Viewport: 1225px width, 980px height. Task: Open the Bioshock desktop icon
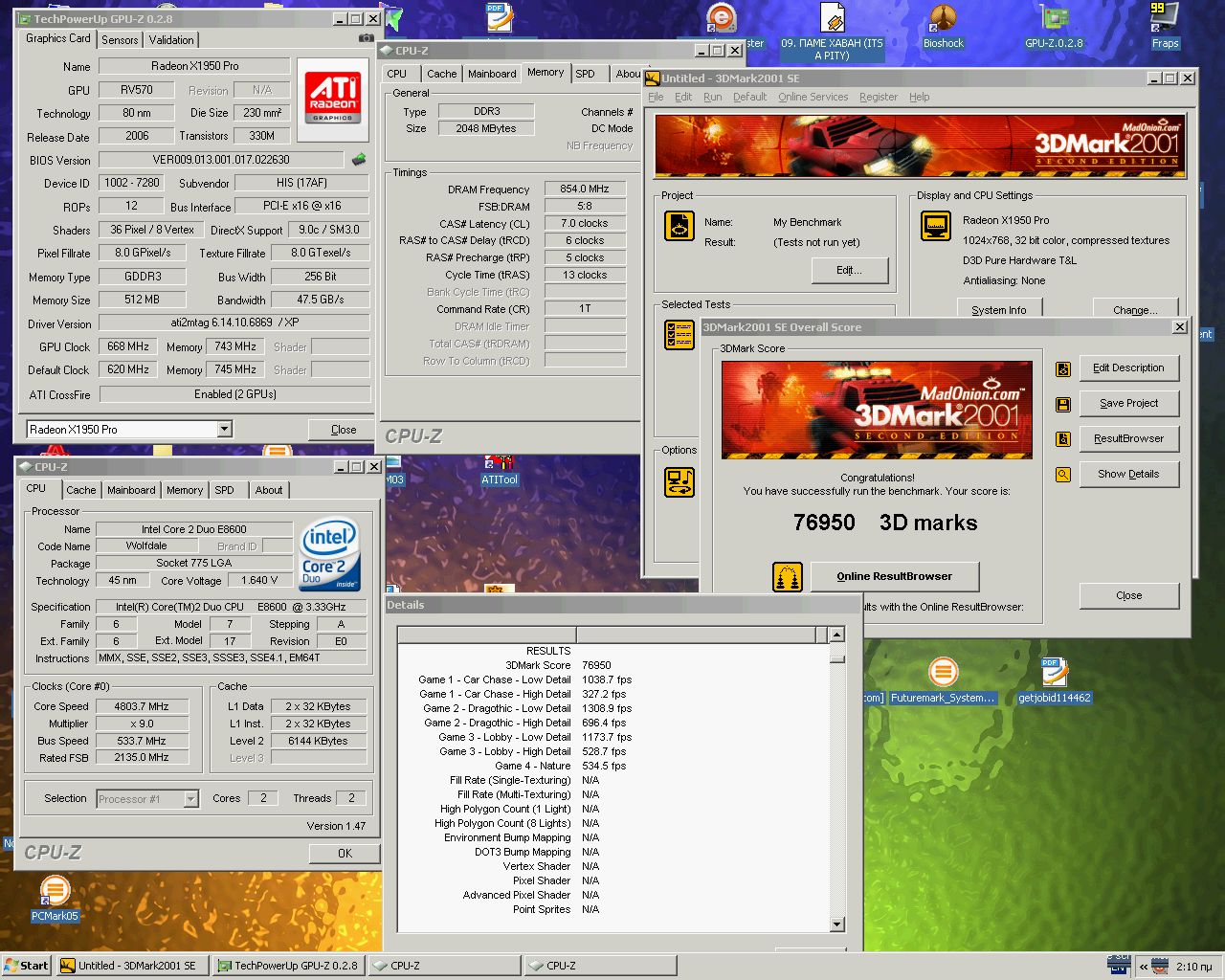(943, 25)
